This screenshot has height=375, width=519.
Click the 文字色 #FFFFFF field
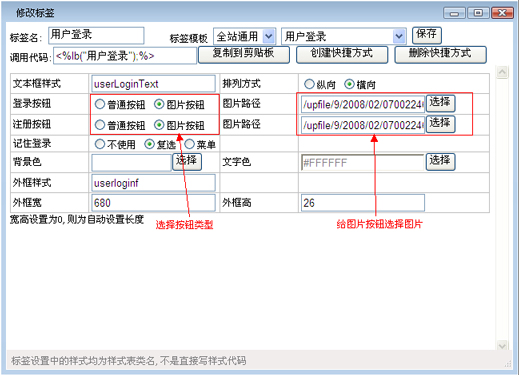pos(363,162)
